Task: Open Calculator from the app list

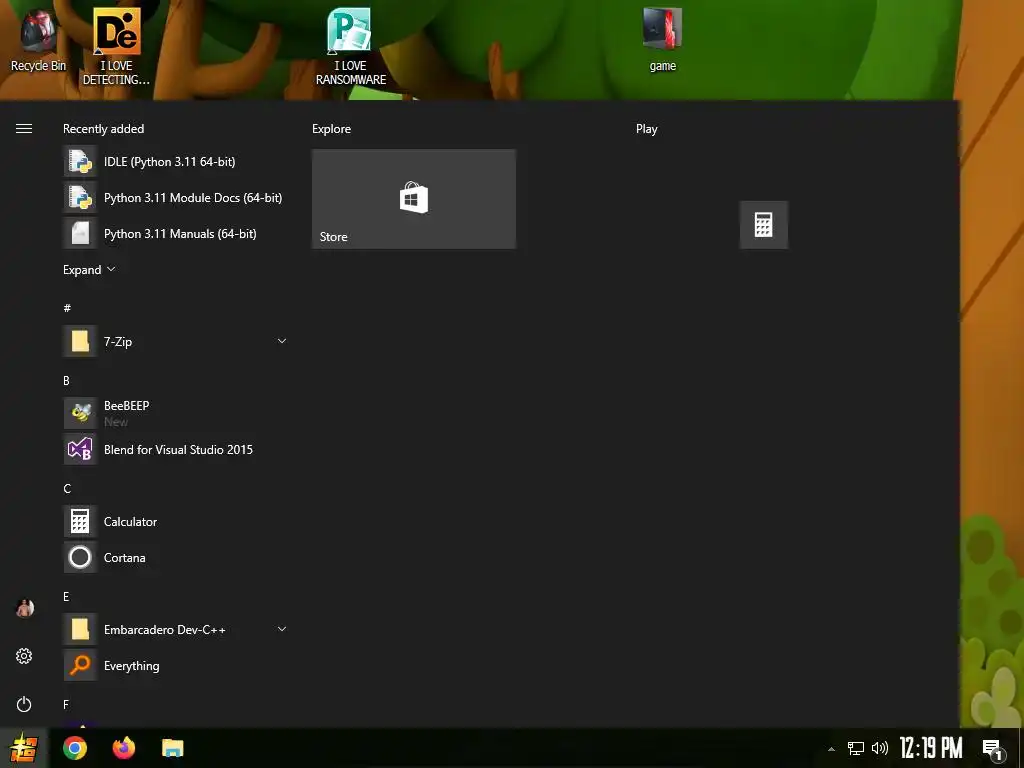Action: (x=176, y=521)
